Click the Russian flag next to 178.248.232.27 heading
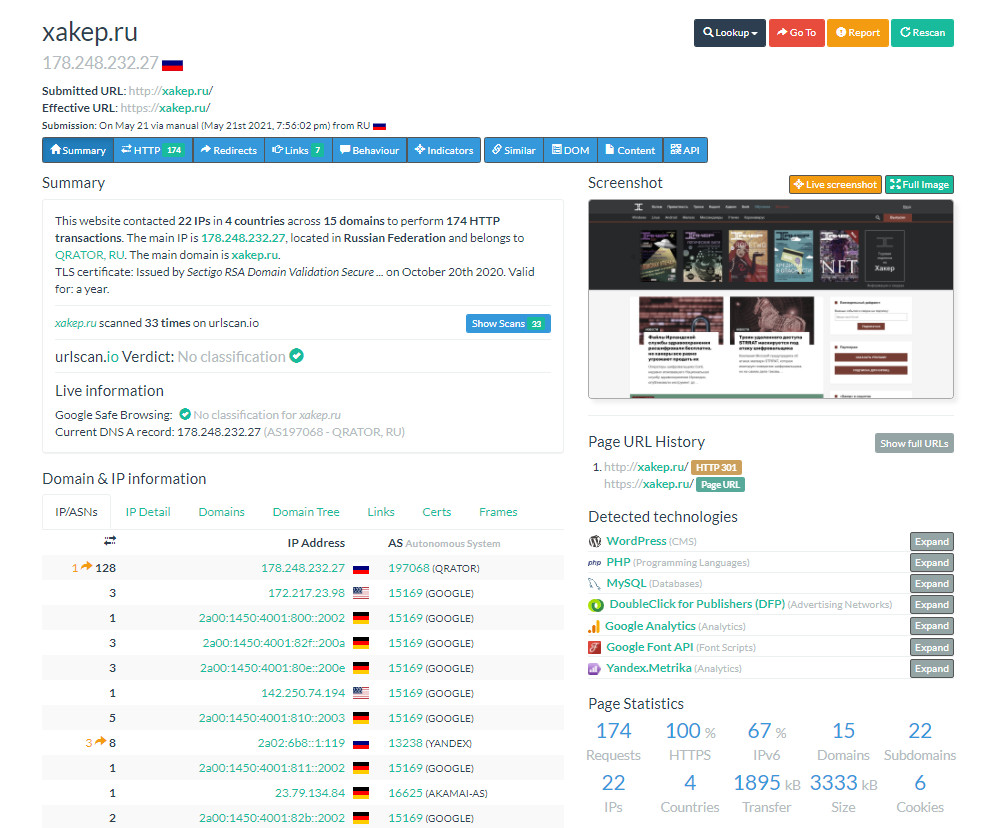The image size is (1000, 828). [x=172, y=64]
